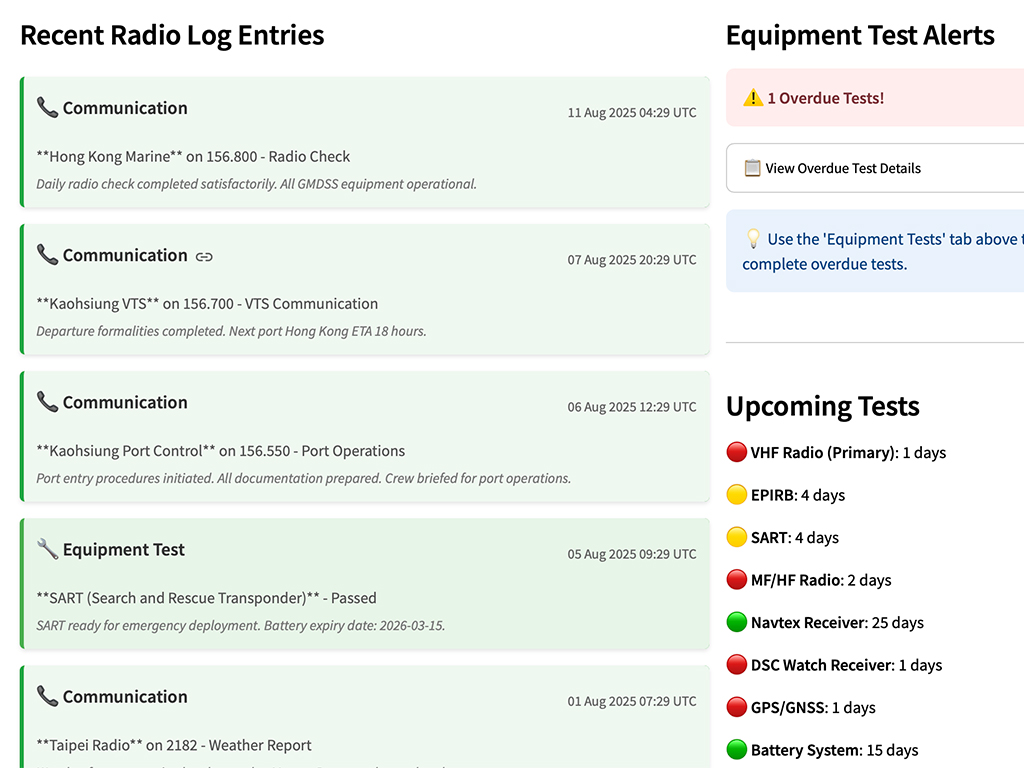Click the red status dot for GPS/GNSS

737,707
